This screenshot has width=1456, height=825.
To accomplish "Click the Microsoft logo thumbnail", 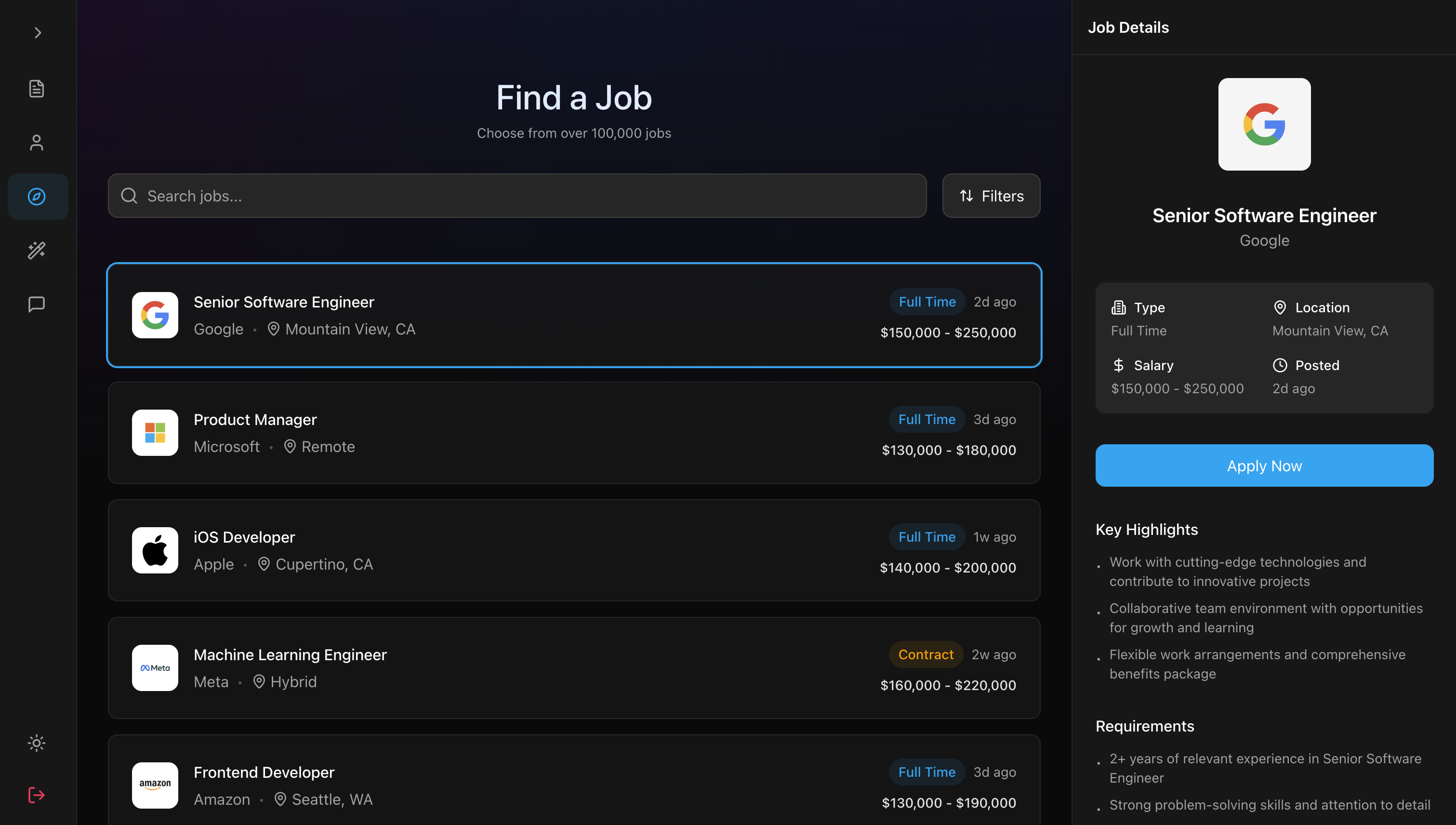I will click(x=155, y=433).
